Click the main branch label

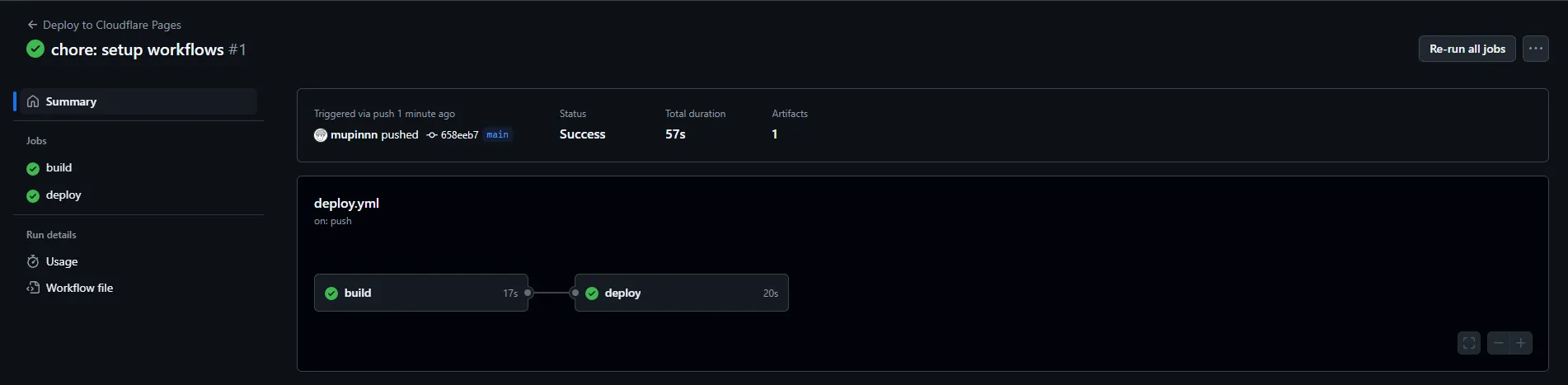(497, 134)
